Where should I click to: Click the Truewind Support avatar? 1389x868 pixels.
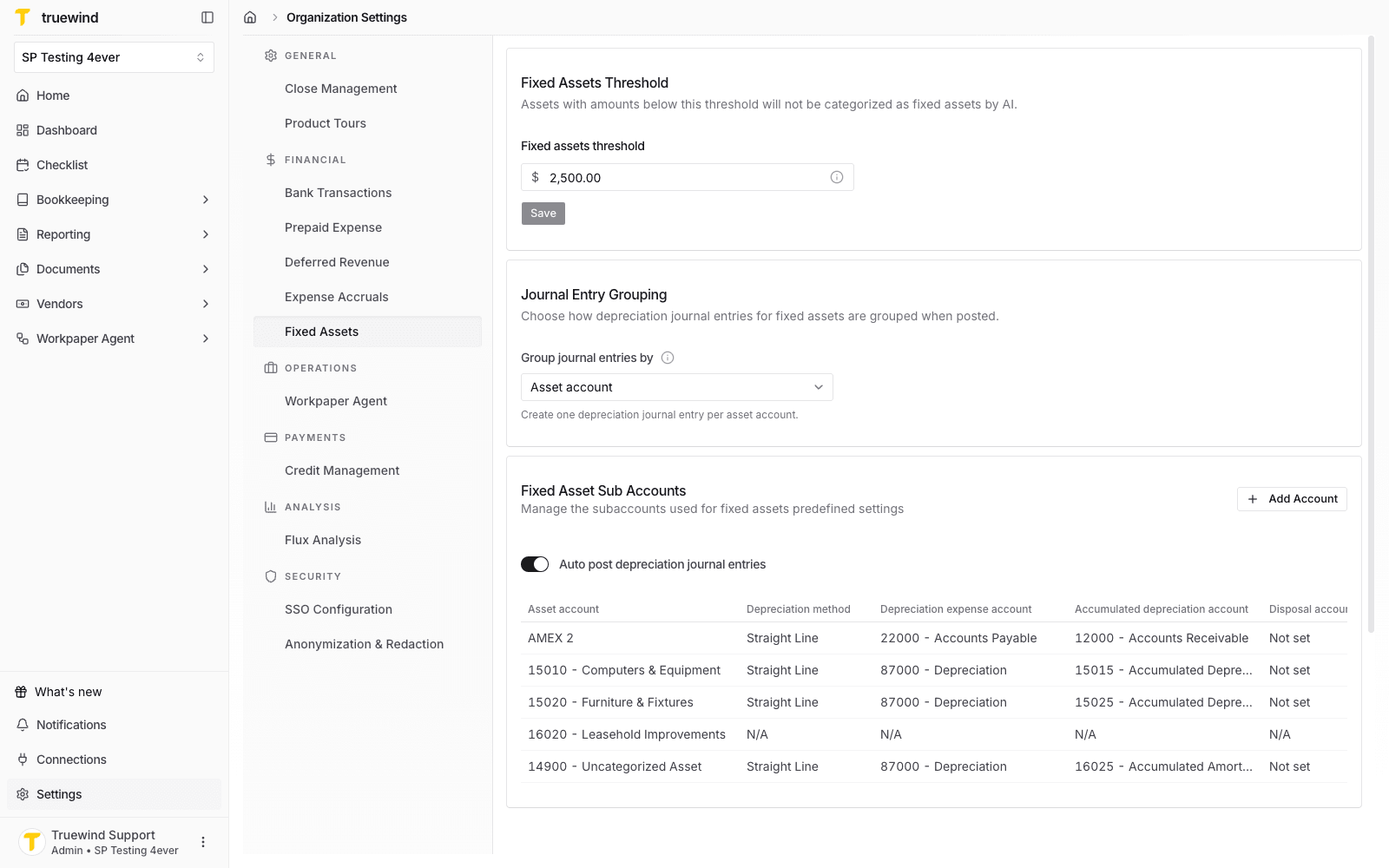coord(32,842)
